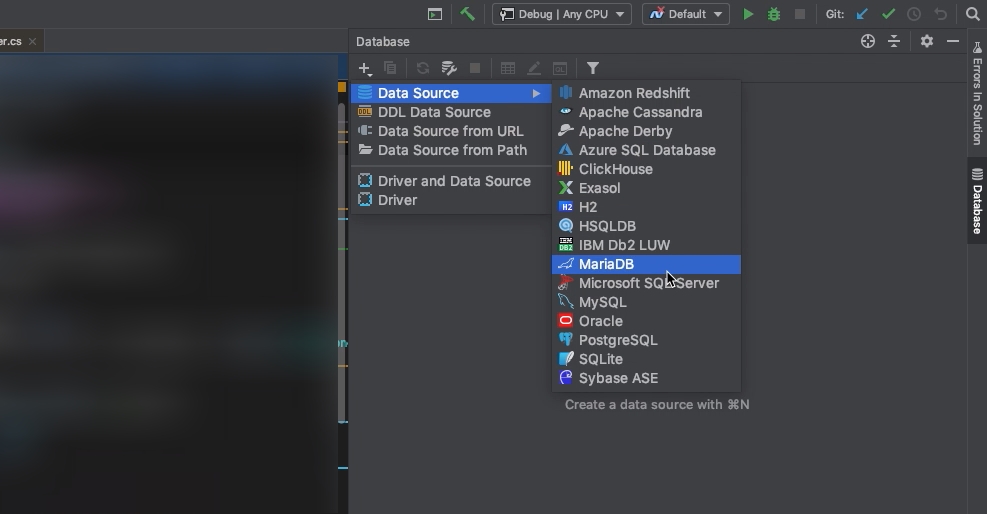Click the collapse all icon in Database header
This screenshot has height=514, width=987.
(894, 42)
